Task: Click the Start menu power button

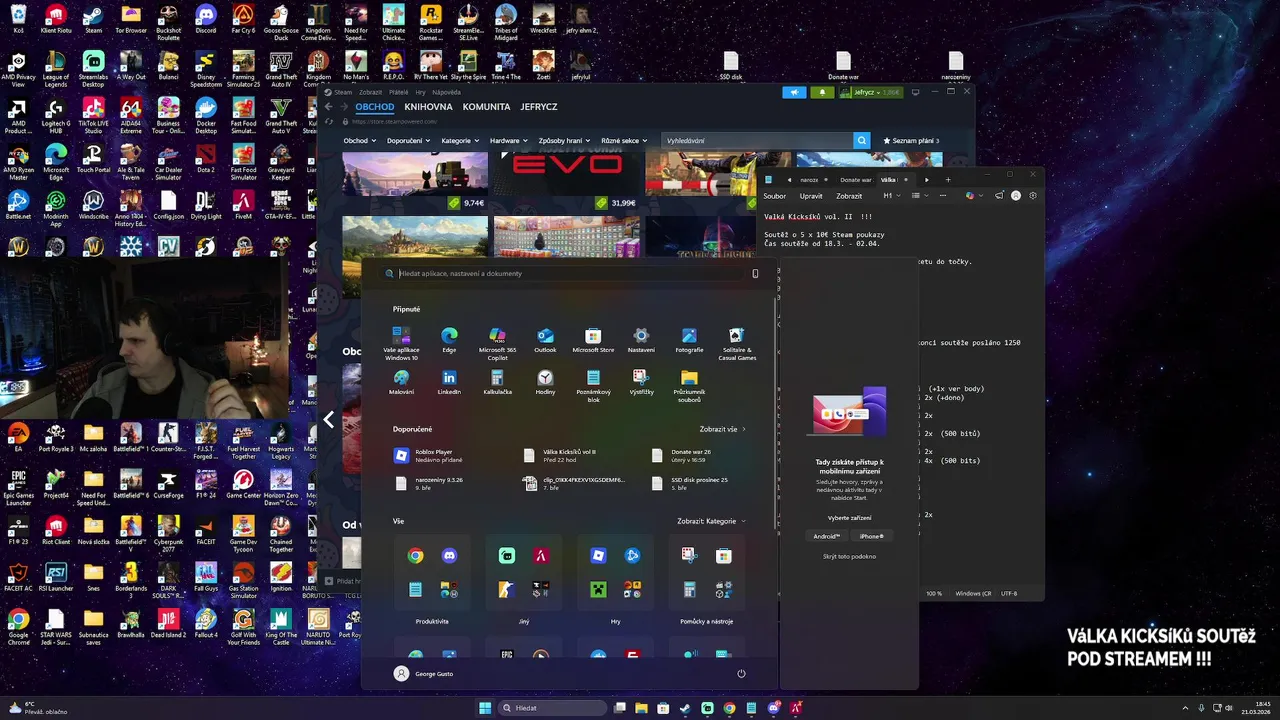Action: click(x=741, y=674)
